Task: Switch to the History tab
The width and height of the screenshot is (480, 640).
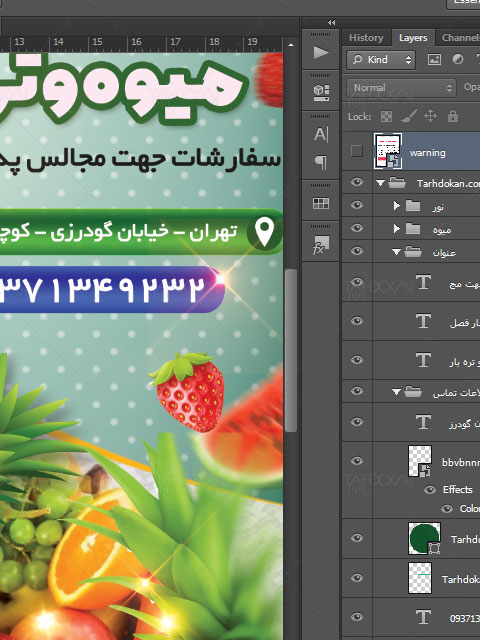Action: click(366, 38)
